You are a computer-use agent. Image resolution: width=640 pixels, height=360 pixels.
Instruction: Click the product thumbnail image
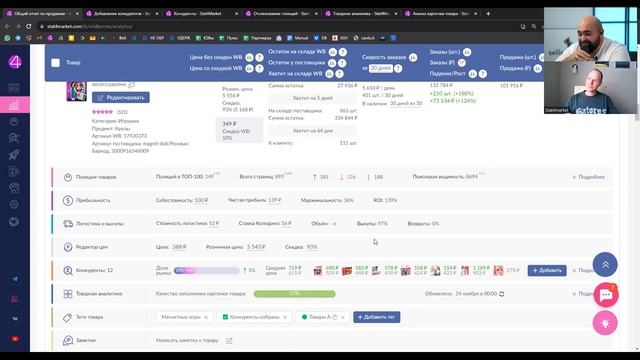click(76, 91)
